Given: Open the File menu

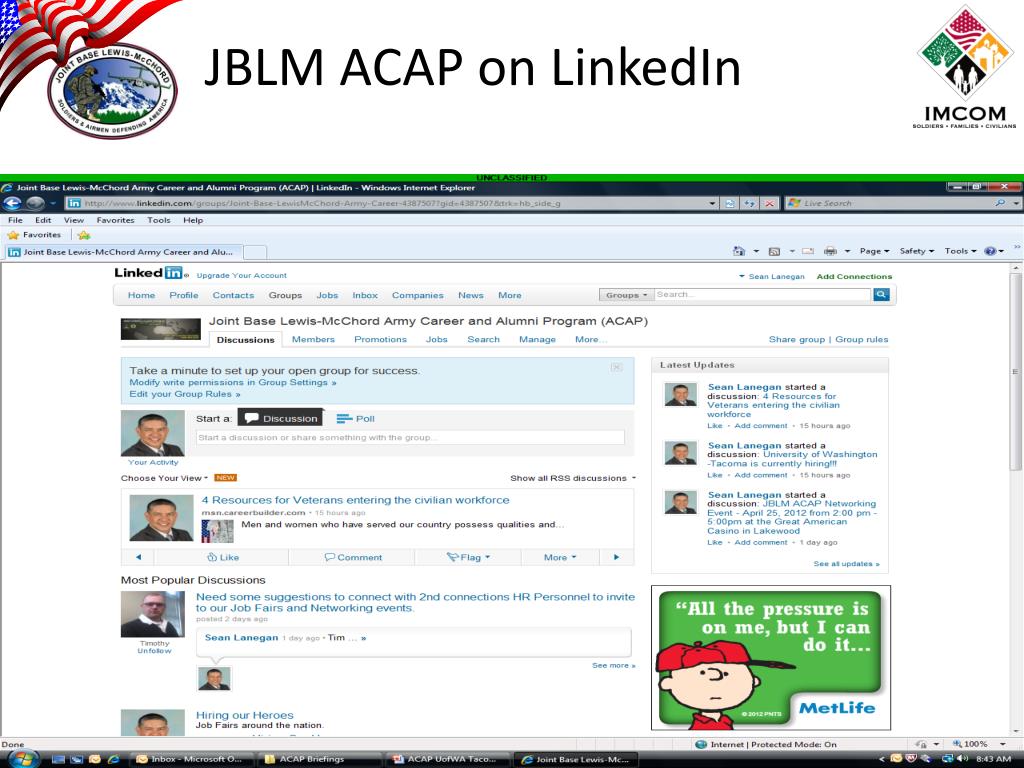Looking at the screenshot, I should [15, 220].
